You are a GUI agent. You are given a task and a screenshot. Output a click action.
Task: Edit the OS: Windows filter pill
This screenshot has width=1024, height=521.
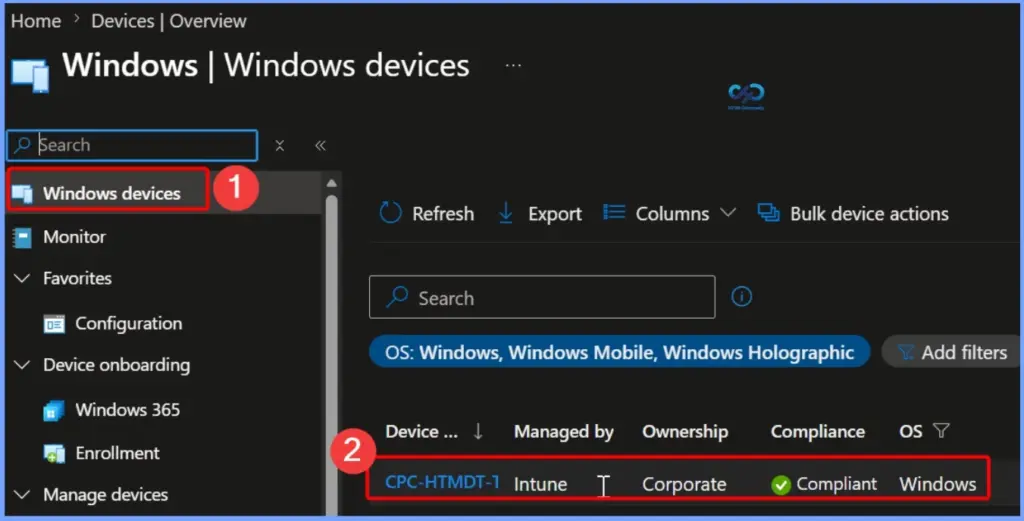click(x=619, y=353)
